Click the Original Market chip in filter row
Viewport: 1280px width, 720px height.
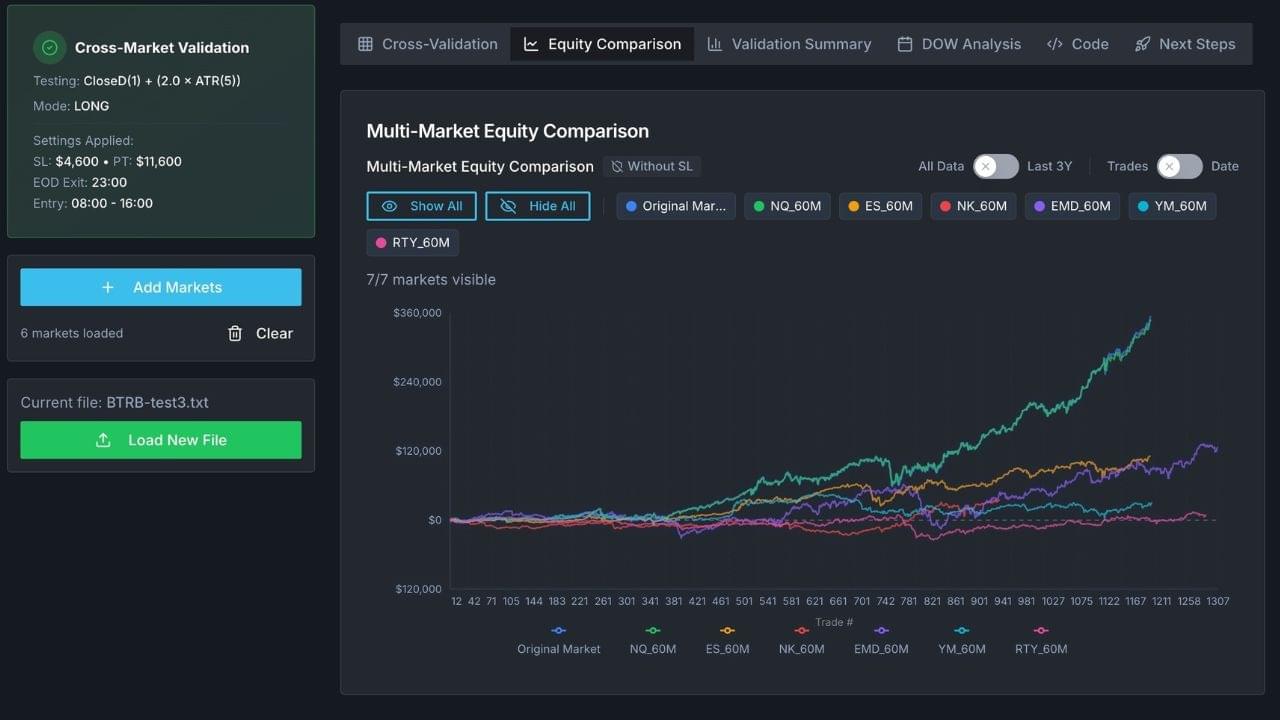click(x=675, y=206)
